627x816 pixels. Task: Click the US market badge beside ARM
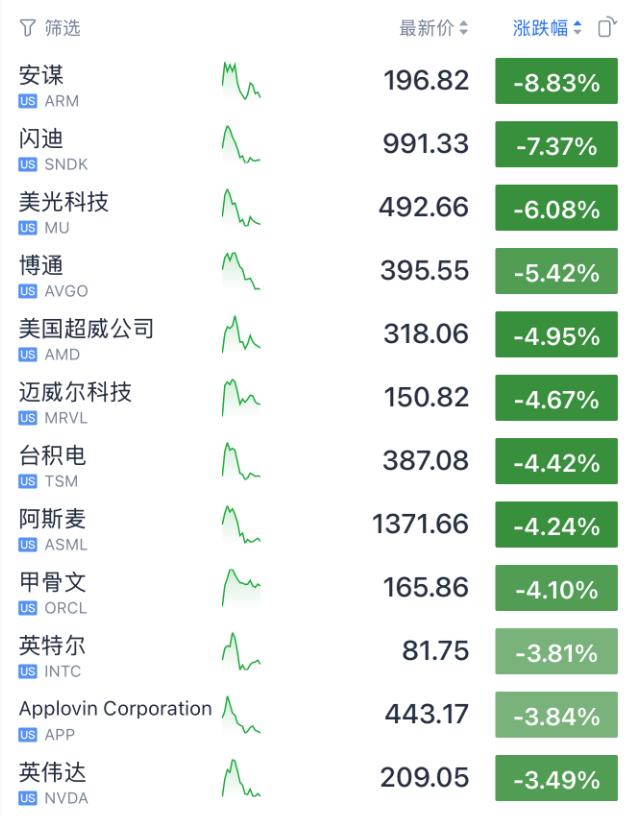click(x=28, y=101)
